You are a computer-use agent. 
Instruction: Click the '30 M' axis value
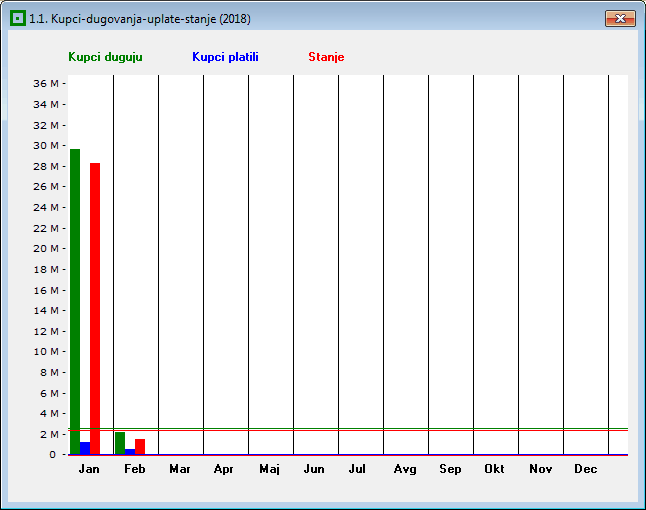coord(46,145)
